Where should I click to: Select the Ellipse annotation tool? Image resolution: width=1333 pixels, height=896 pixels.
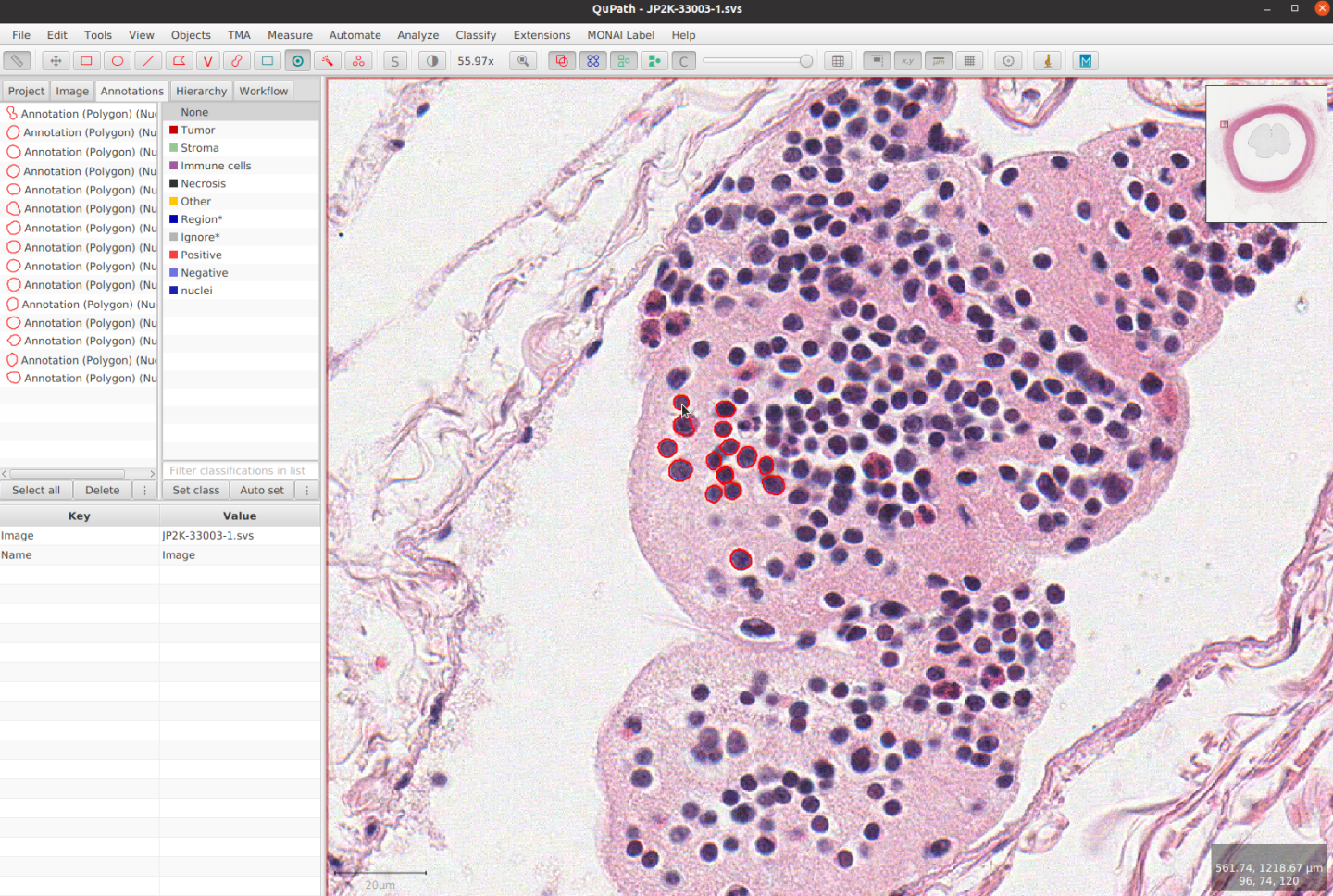click(117, 61)
